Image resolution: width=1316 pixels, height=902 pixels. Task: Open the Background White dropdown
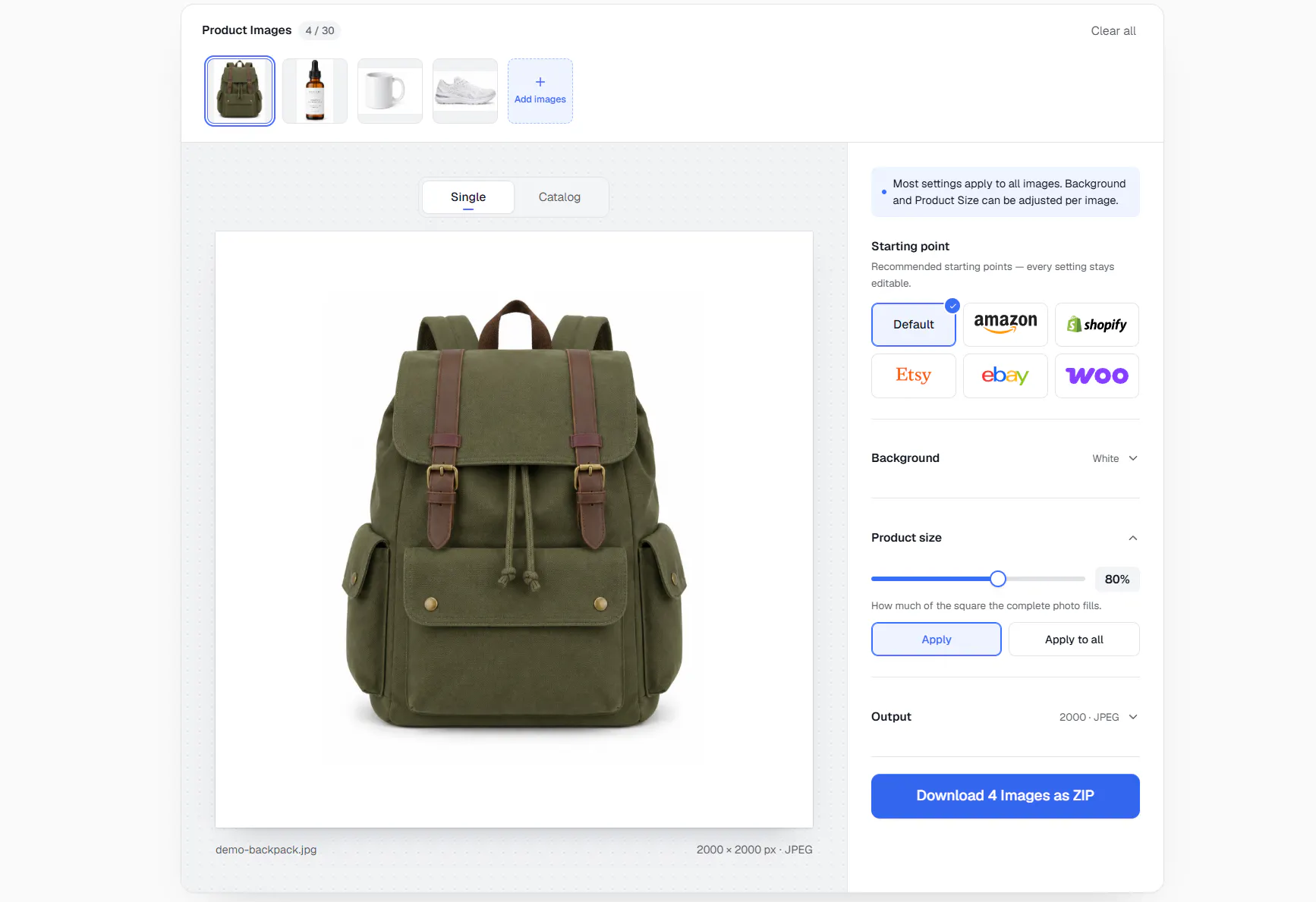1005,458
